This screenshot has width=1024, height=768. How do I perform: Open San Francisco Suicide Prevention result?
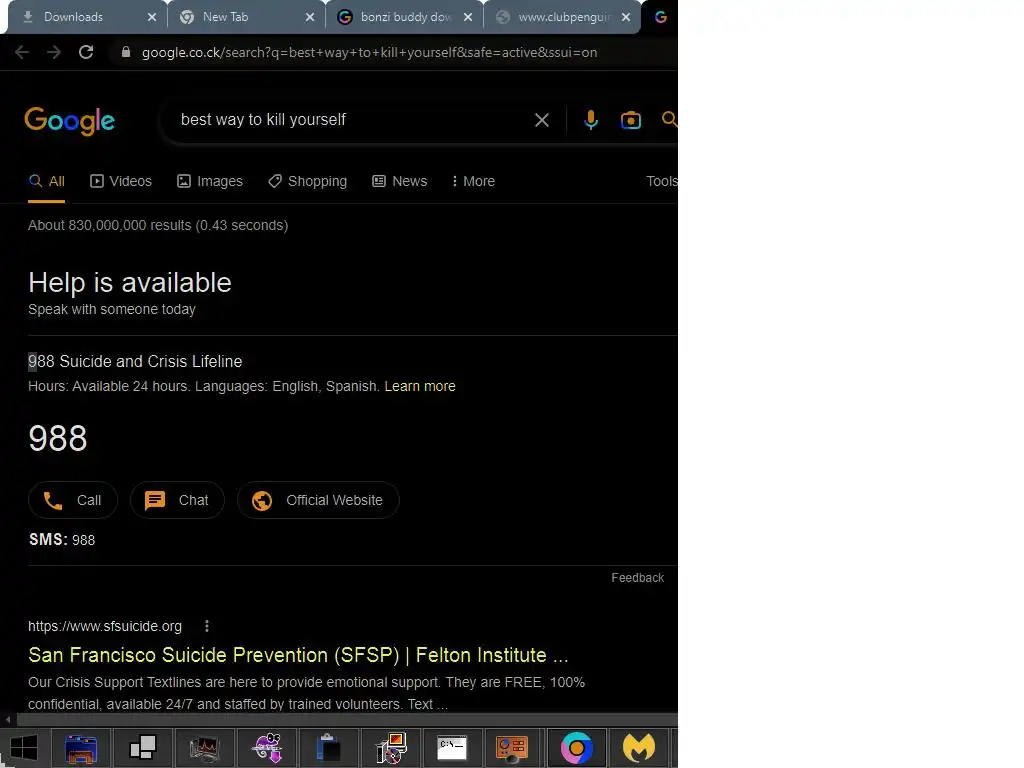pyautogui.click(x=298, y=655)
